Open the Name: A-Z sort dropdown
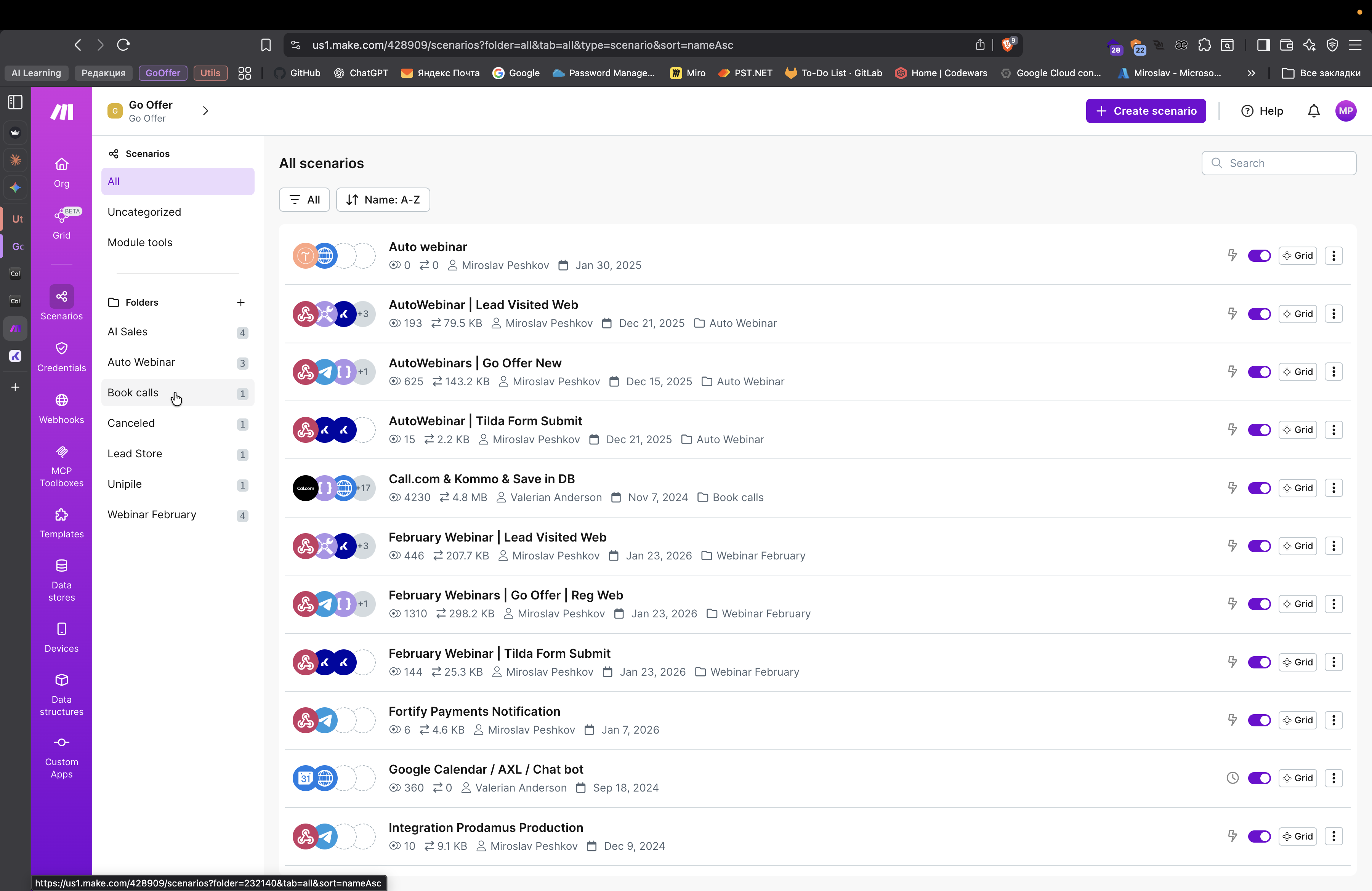 pyautogui.click(x=383, y=200)
